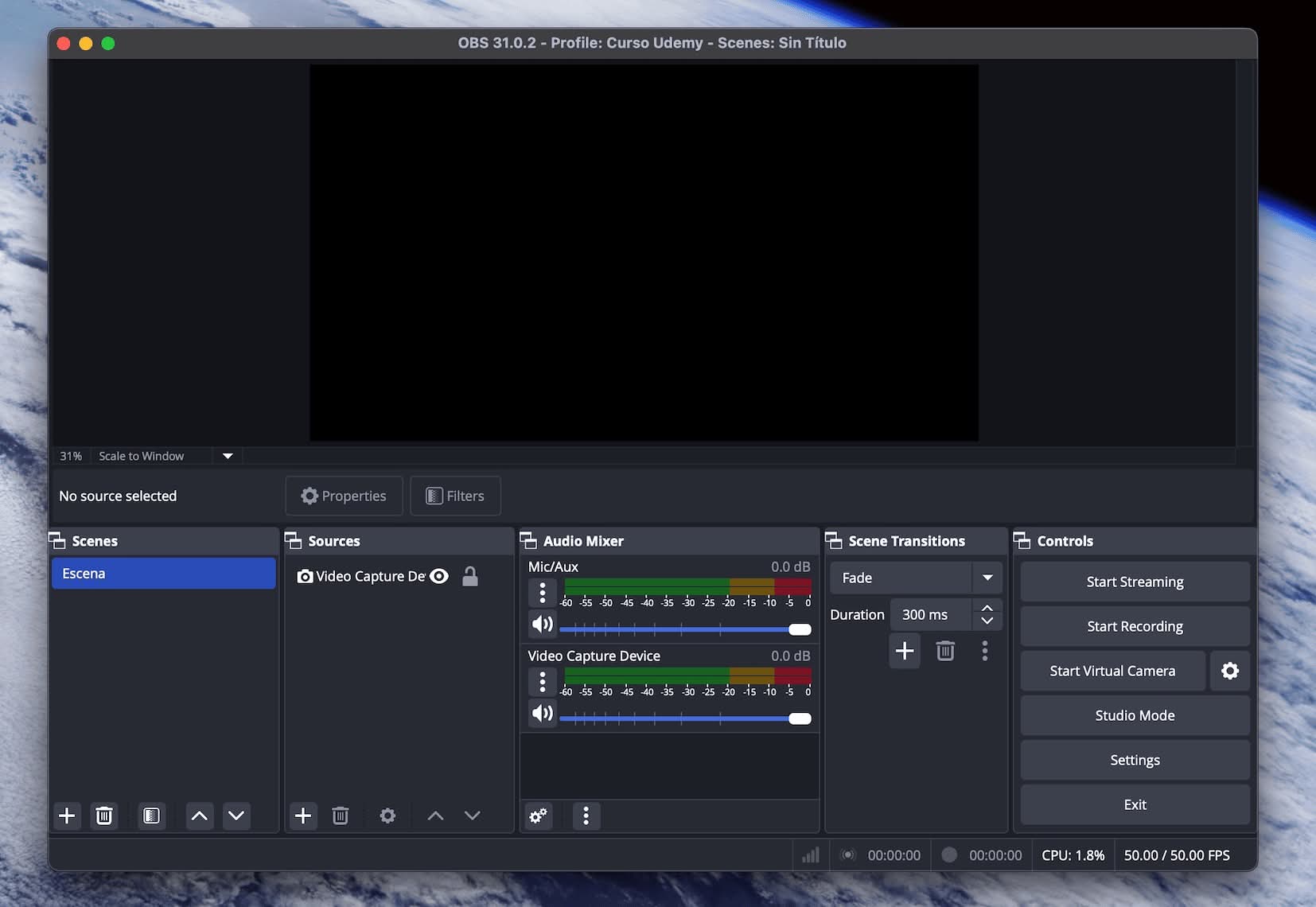
Task: Open source Filters button in toolbar
Action: coord(455,496)
